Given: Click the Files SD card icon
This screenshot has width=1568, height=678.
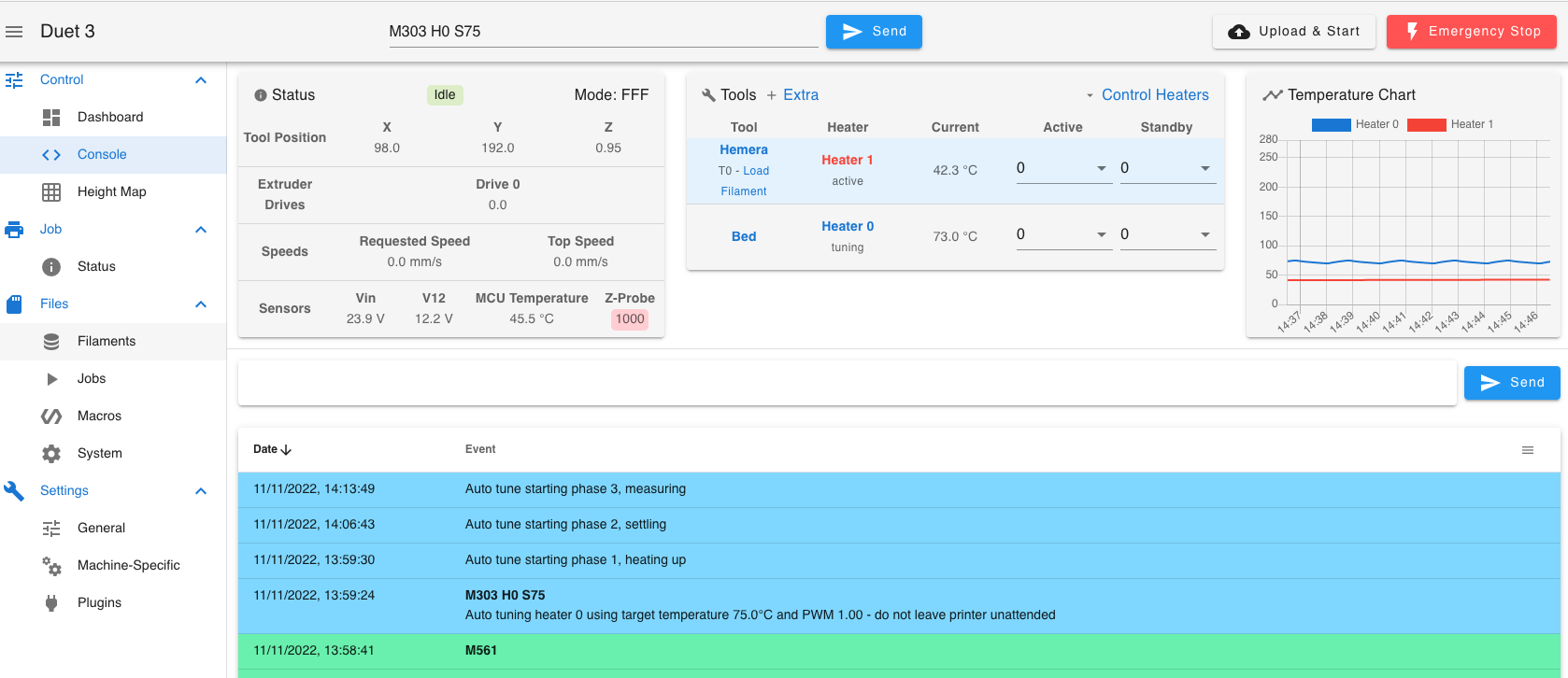Looking at the screenshot, I should (14, 304).
